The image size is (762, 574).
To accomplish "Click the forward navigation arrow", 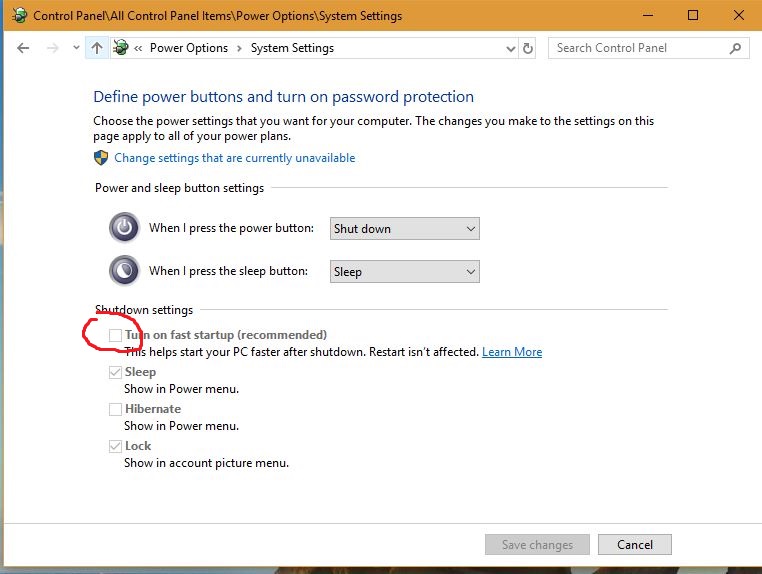I will [52, 48].
